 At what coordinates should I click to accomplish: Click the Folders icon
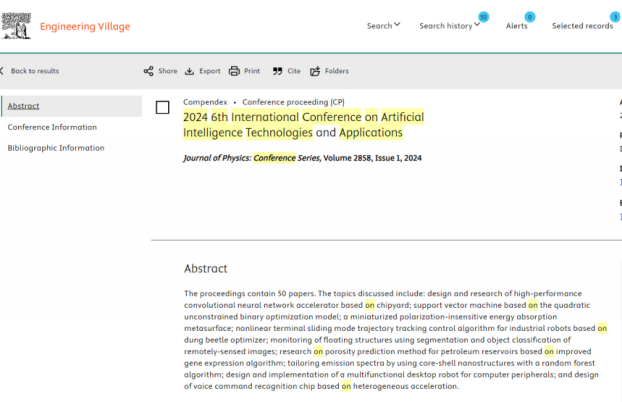point(315,71)
